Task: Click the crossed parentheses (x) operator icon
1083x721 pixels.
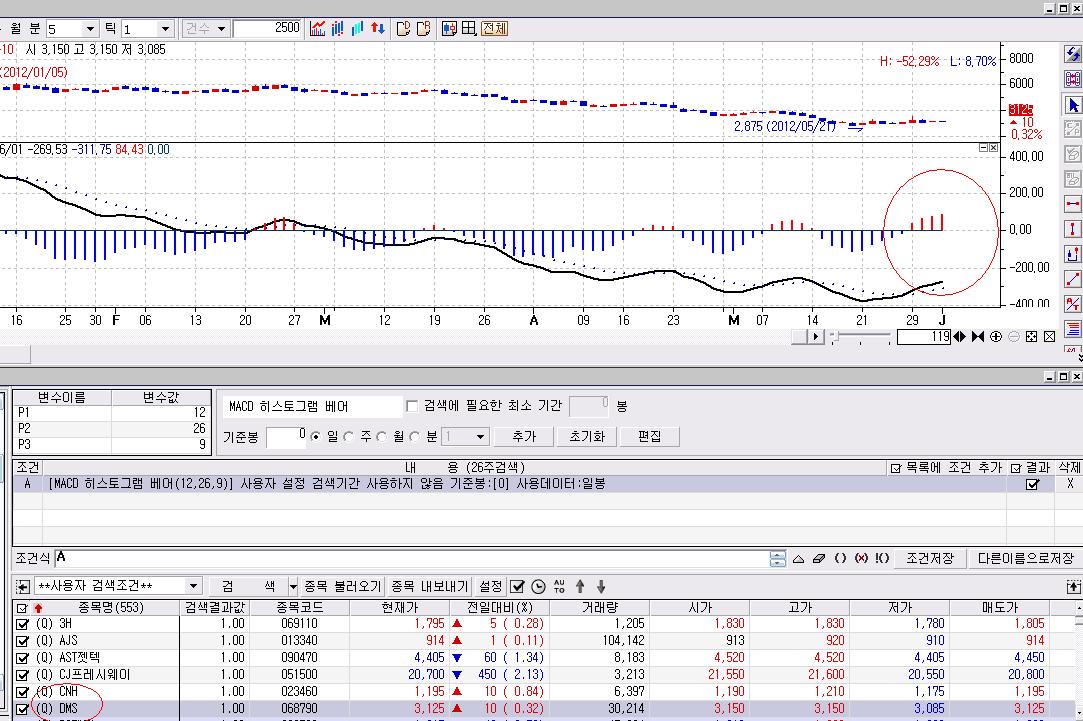Action: pos(861,558)
